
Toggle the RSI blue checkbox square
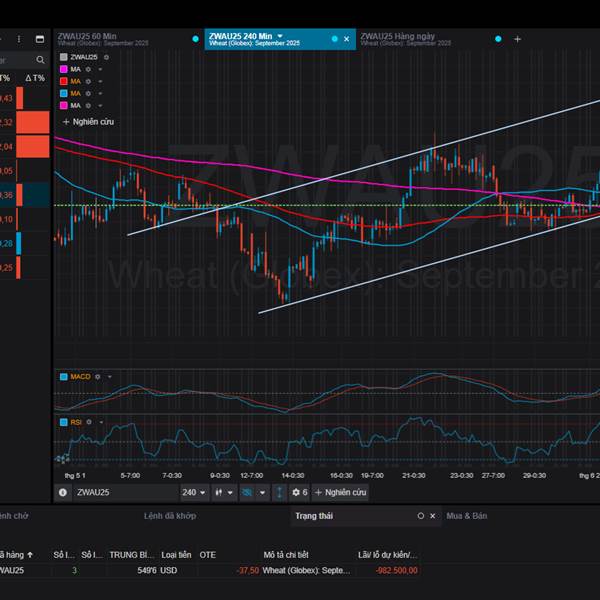pyautogui.click(x=64, y=422)
